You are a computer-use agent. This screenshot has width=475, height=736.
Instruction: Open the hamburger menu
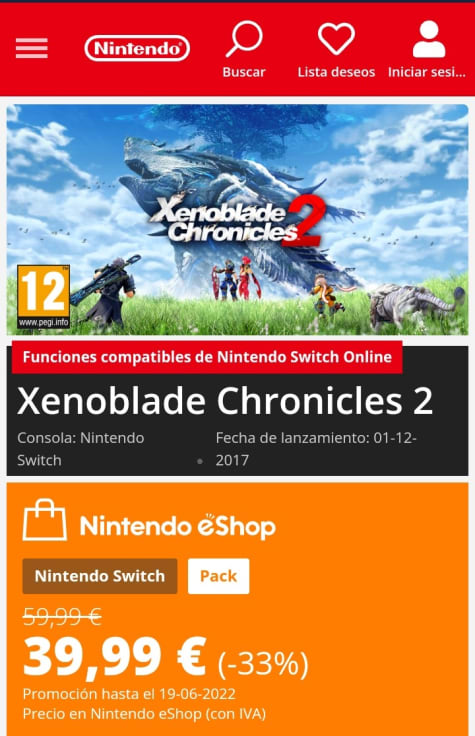pos(31,48)
